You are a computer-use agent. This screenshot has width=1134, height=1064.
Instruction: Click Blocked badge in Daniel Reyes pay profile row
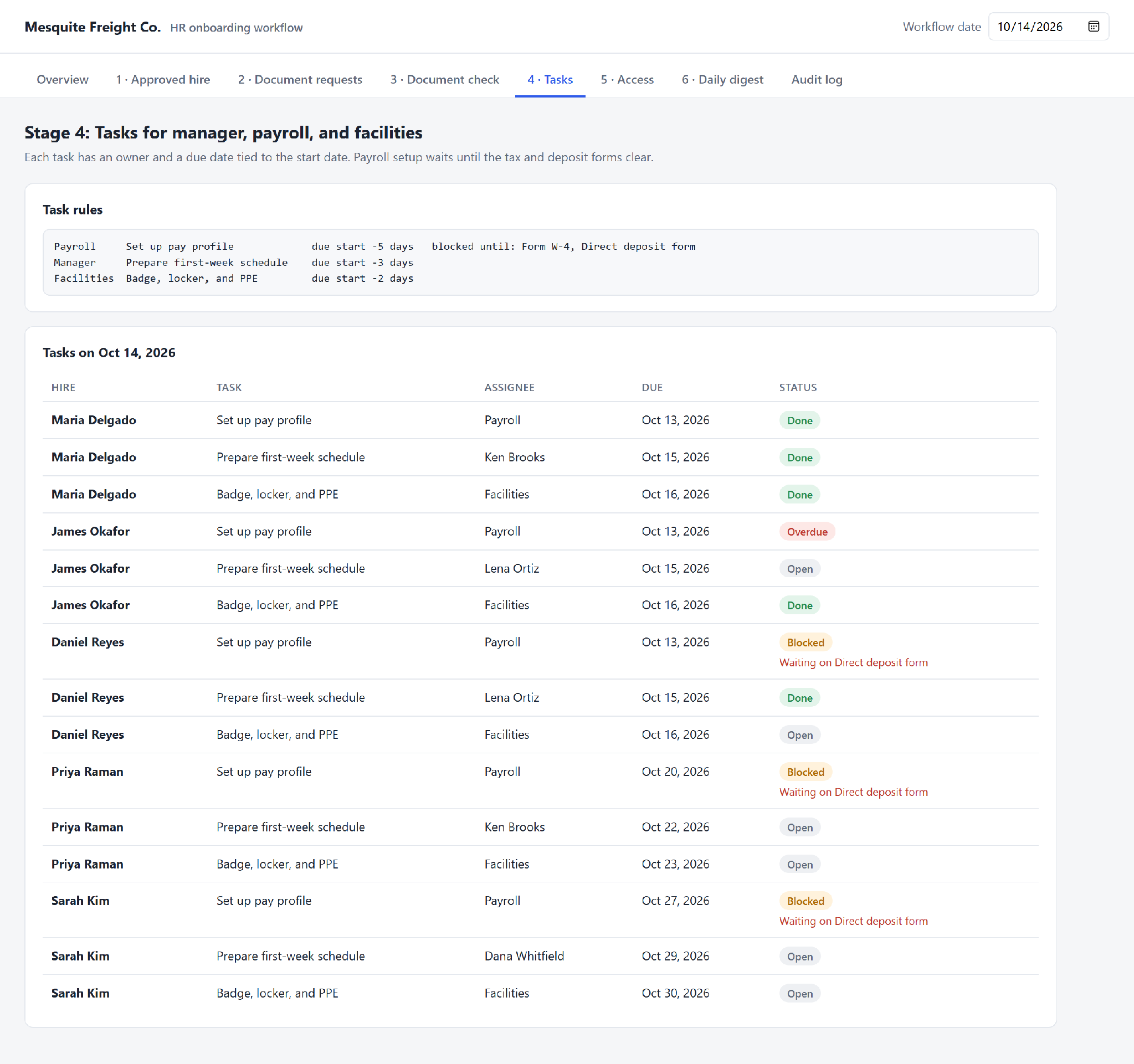click(x=805, y=642)
